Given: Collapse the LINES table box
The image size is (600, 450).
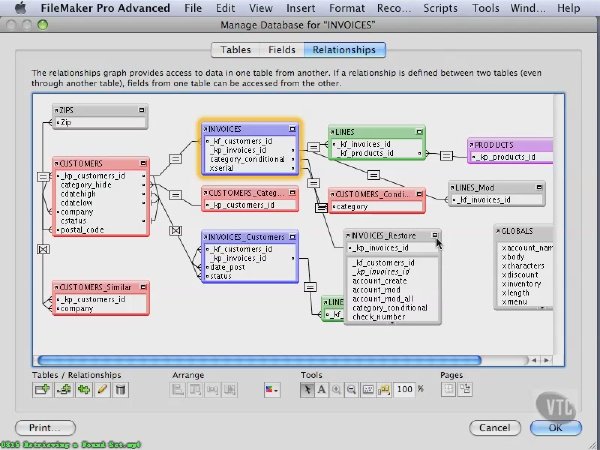Looking at the screenshot, I should pyautogui.click(x=419, y=132).
